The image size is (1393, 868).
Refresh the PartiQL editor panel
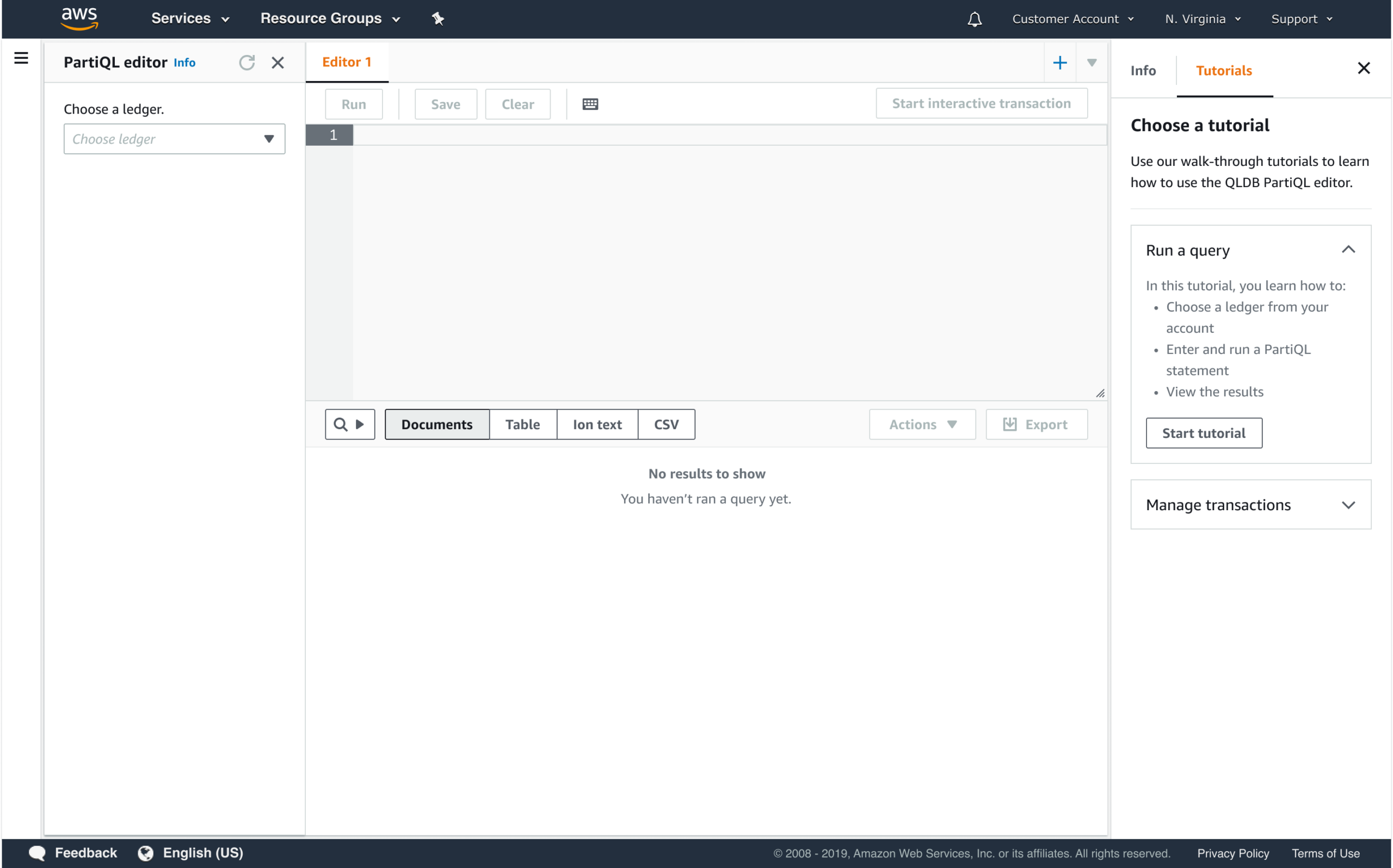tap(247, 62)
